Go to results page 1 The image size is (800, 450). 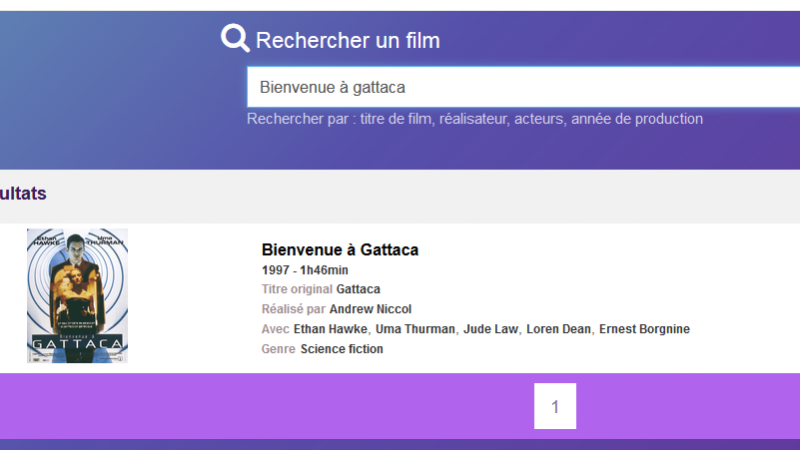point(555,406)
